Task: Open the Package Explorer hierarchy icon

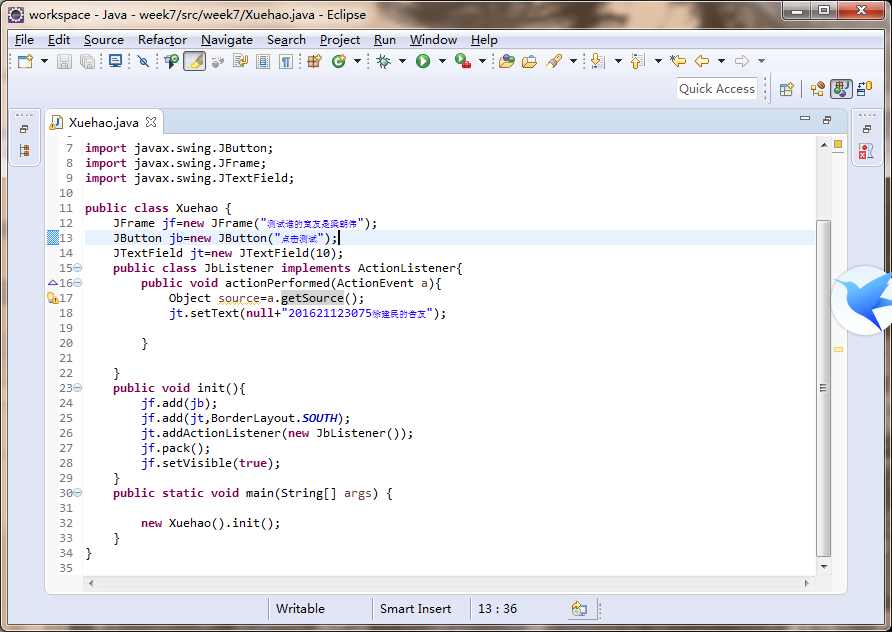Action: point(24,151)
